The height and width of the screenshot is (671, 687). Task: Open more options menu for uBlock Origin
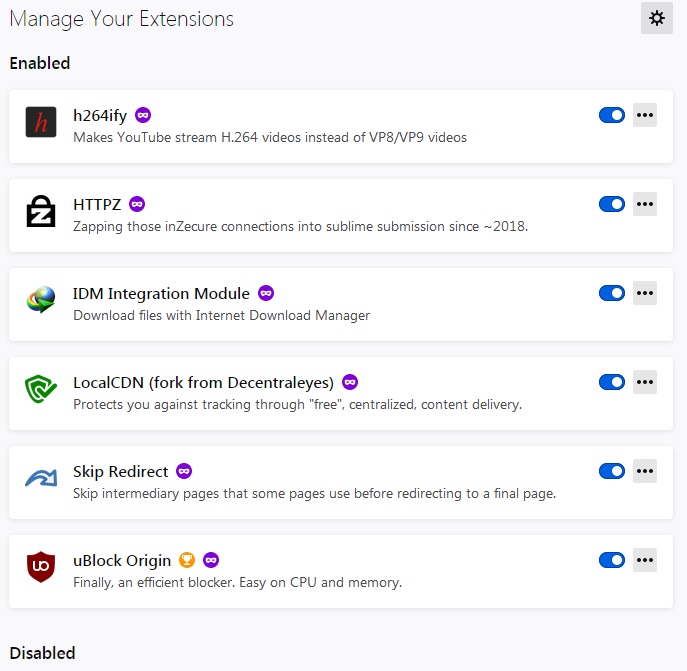[x=645, y=560]
